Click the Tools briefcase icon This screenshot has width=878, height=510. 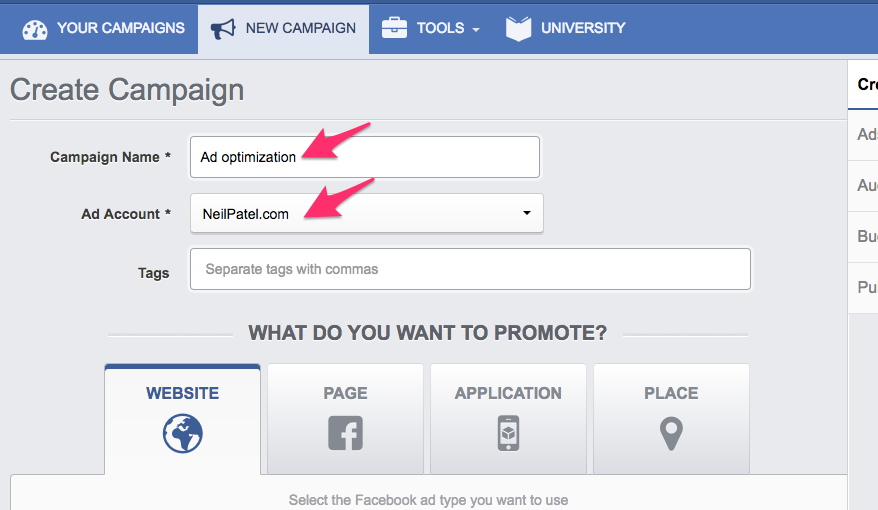[x=395, y=28]
